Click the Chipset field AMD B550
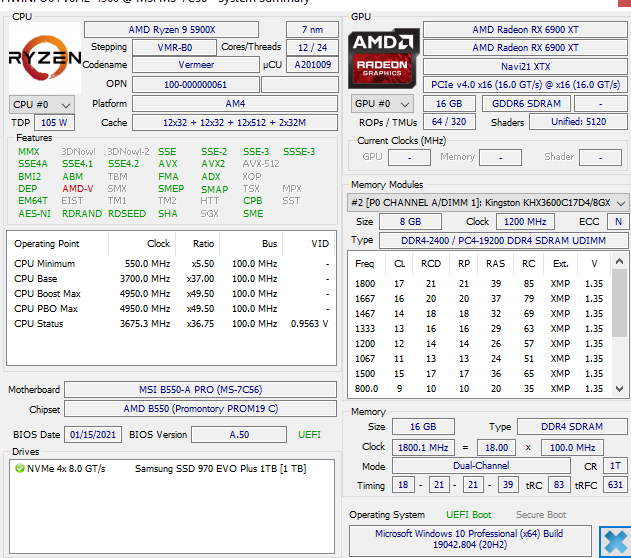The width and height of the screenshot is (631, 558). [x=200, y=409]
